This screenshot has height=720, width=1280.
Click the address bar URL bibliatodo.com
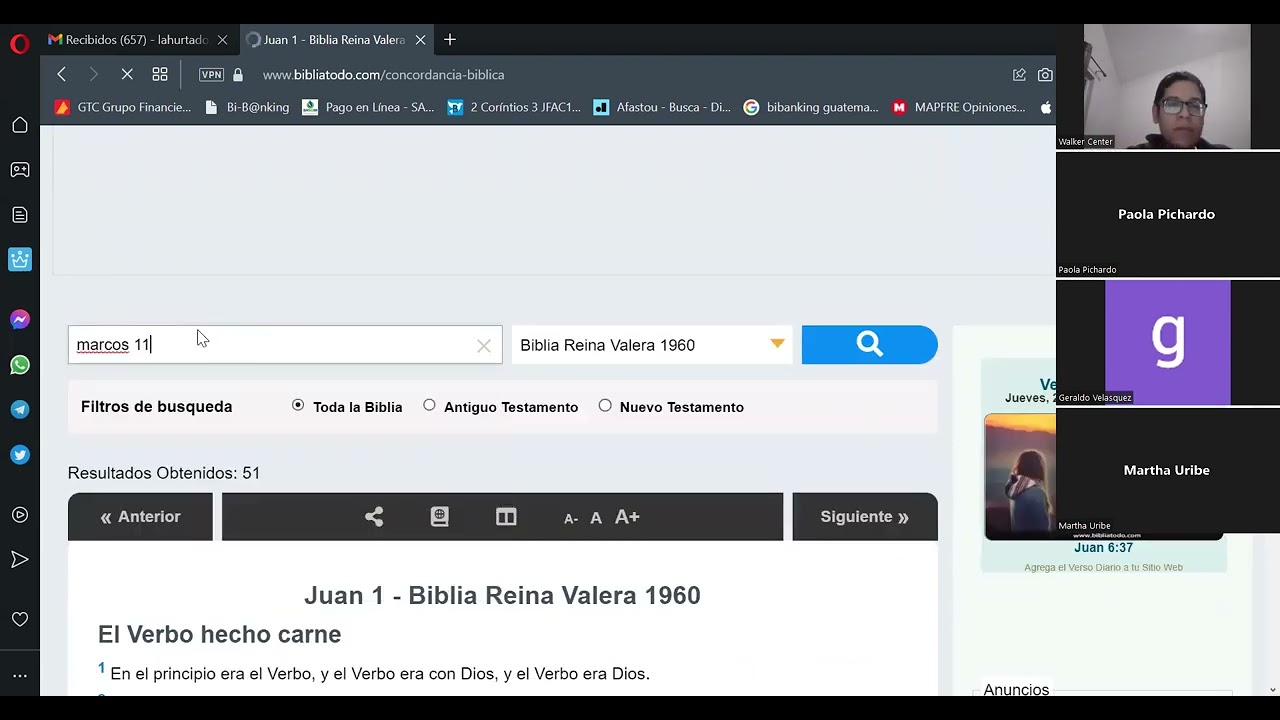383,75
